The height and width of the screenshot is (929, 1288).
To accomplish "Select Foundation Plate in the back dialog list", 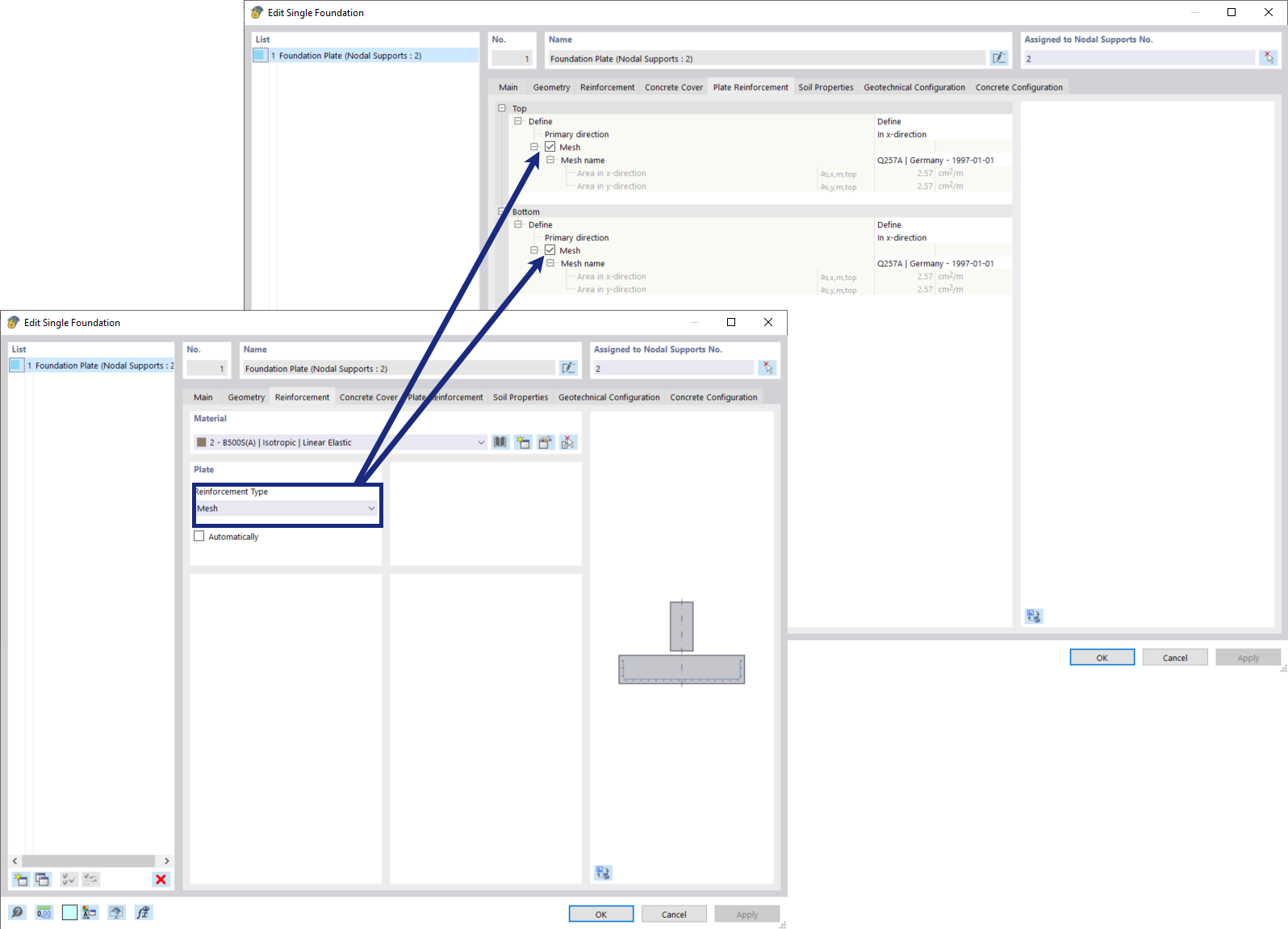I will point(366,56).
